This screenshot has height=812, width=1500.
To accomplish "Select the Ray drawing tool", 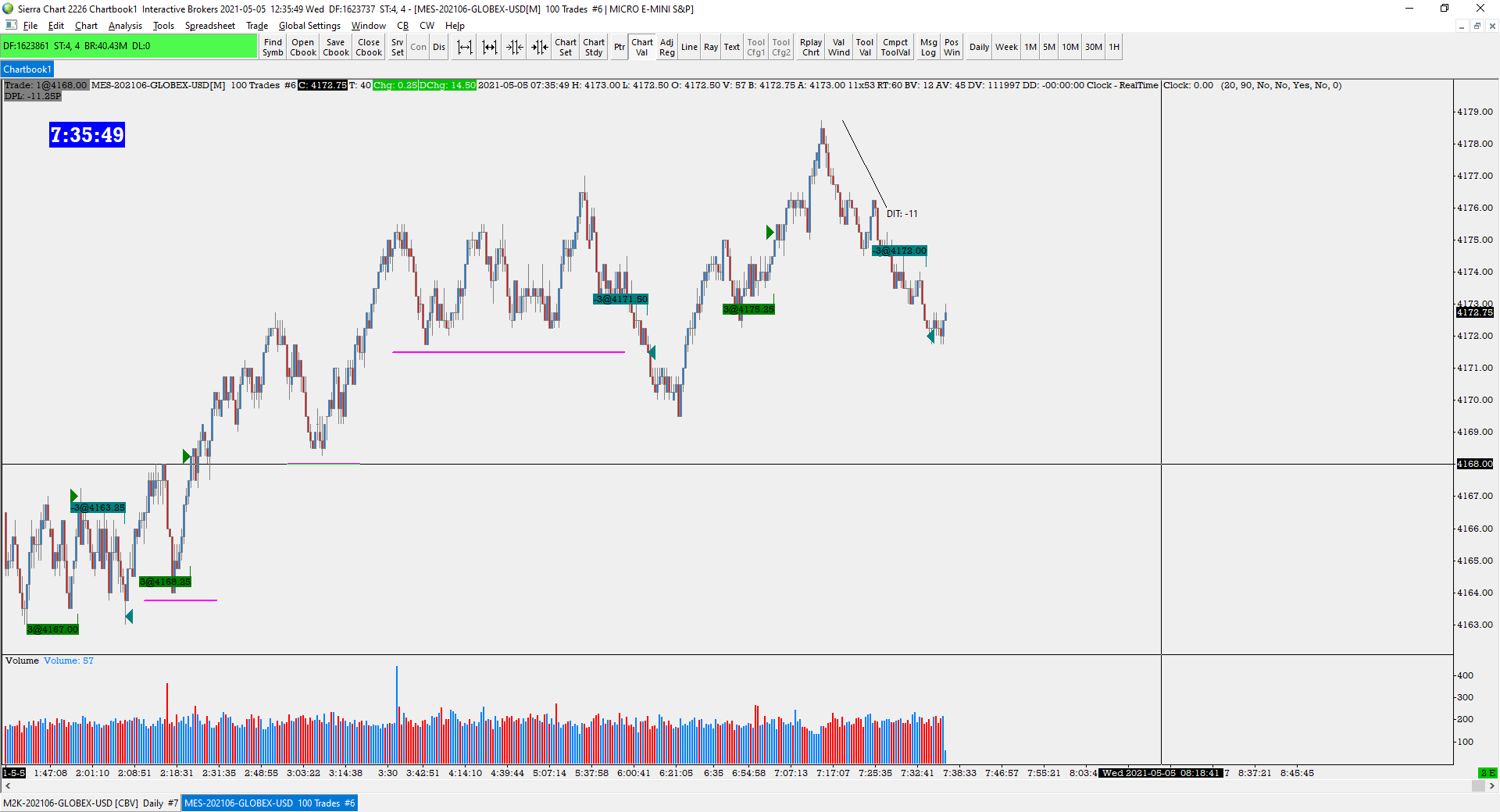I will (711, 47).
